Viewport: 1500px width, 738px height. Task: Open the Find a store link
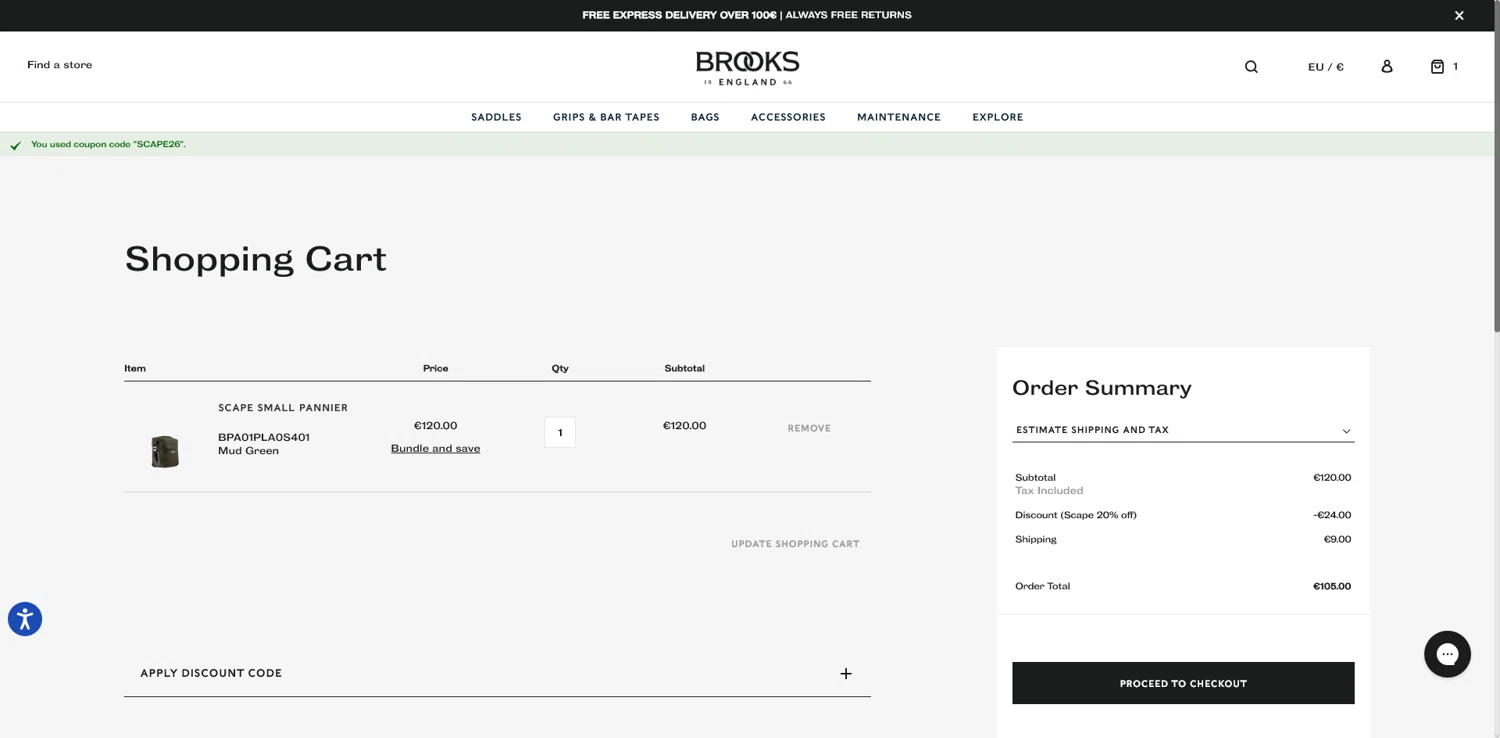point(60,65)
